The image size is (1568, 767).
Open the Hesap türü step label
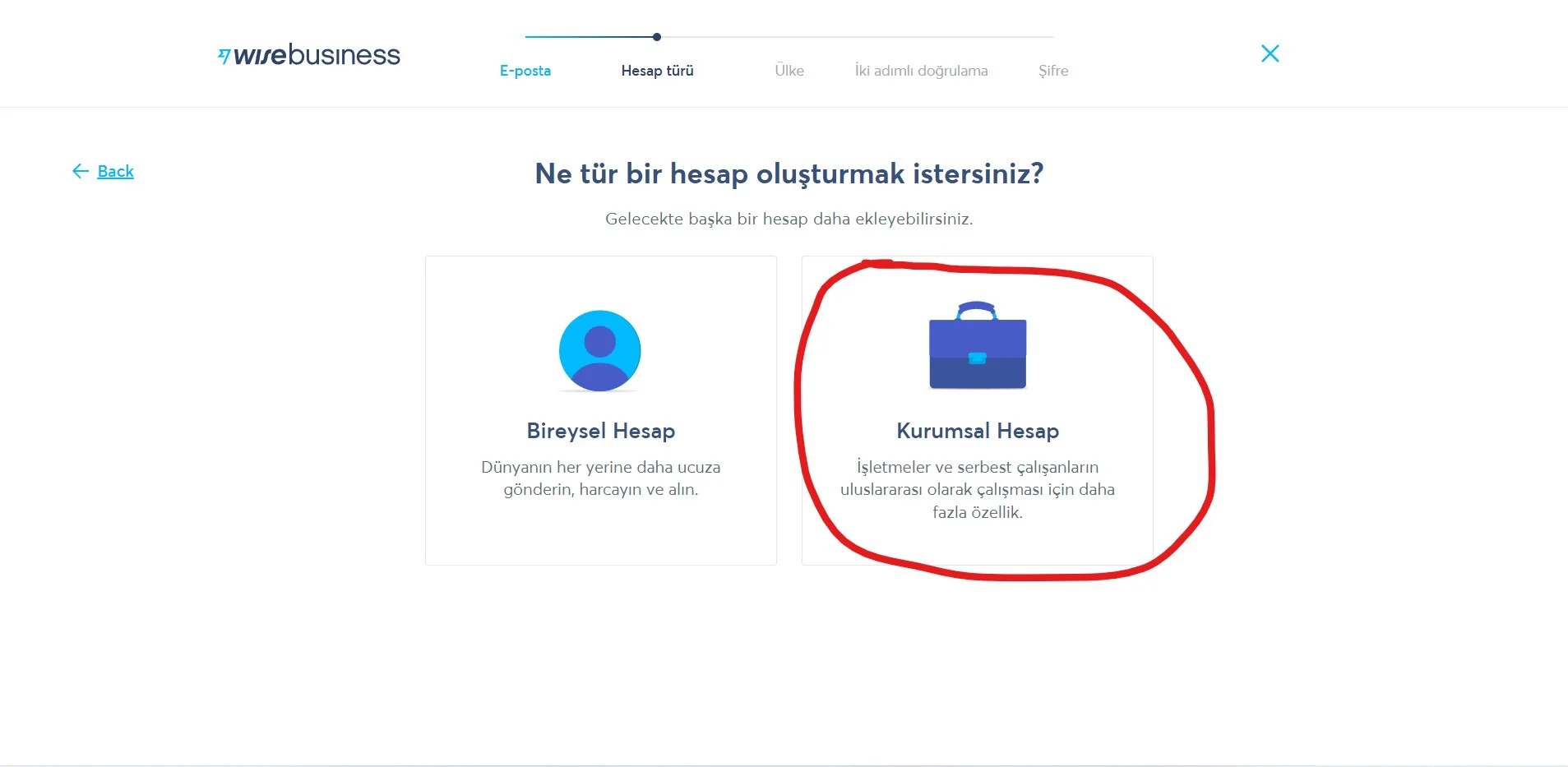[657, 71]
